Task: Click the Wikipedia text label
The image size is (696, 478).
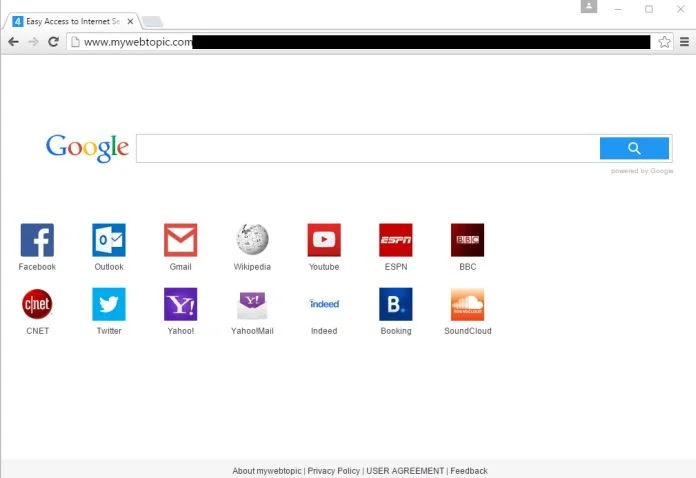Action: [x=252, y=267]
